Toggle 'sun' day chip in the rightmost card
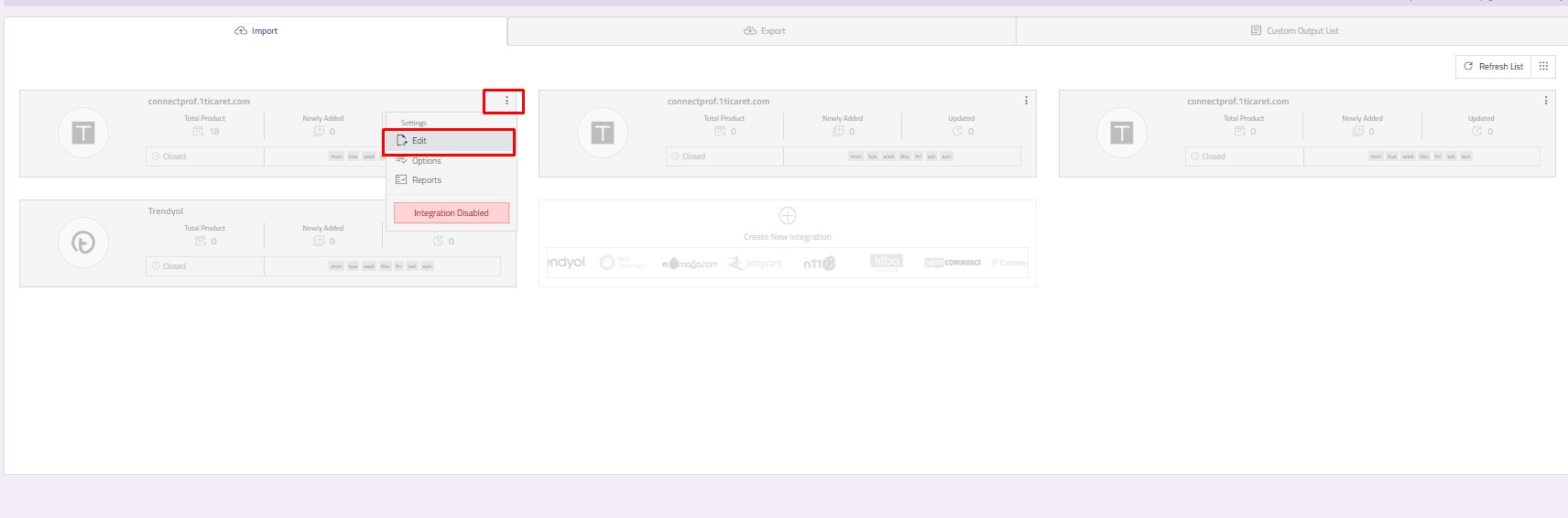This screenshot has height=518, width=1568. (x=1465, y=156)
